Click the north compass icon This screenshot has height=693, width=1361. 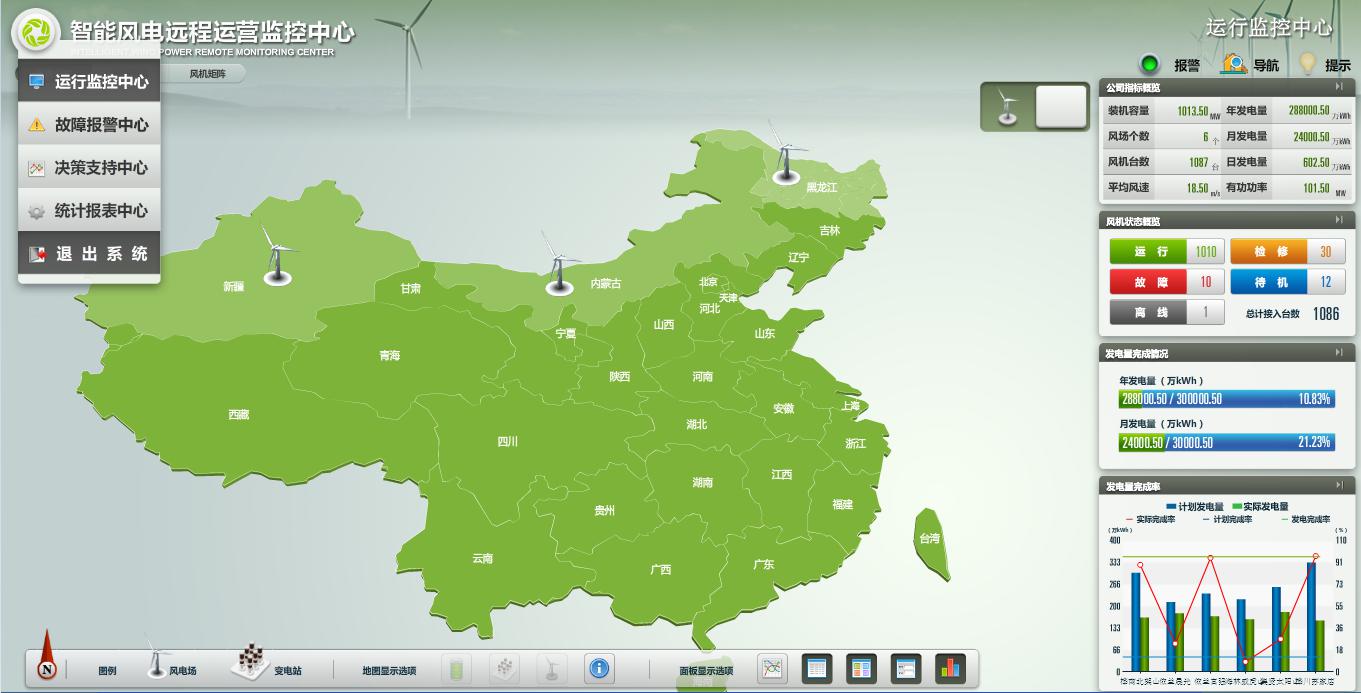(x=46, y=668)
